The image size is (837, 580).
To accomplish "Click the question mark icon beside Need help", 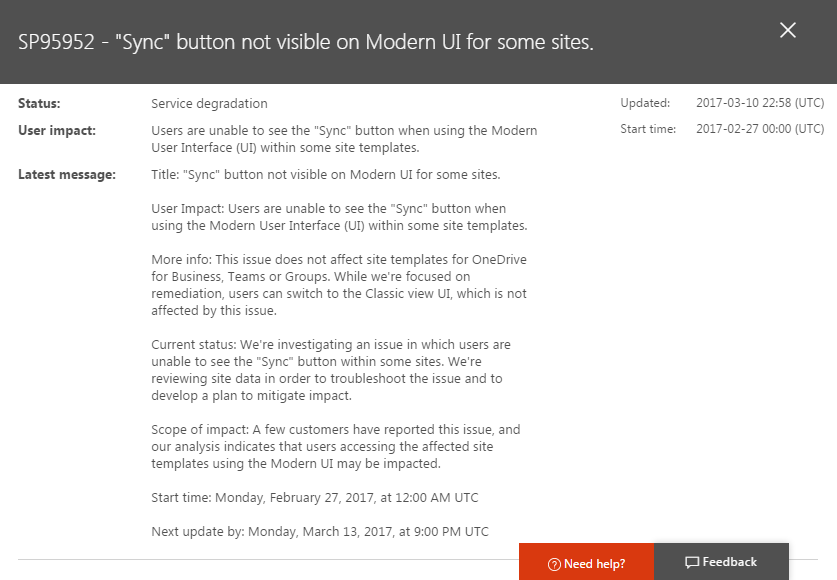I will coord(554,564).
